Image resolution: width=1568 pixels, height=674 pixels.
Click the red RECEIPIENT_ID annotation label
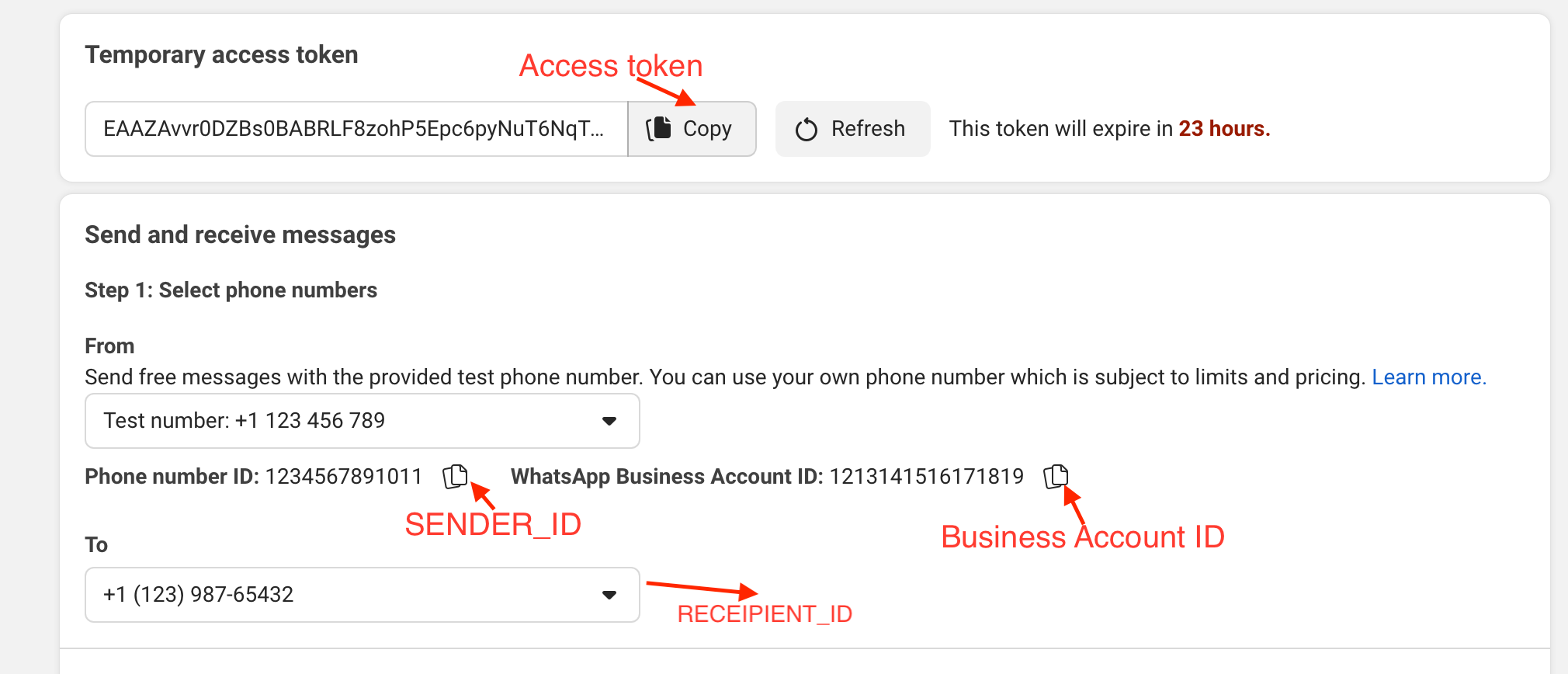point(765,614)
